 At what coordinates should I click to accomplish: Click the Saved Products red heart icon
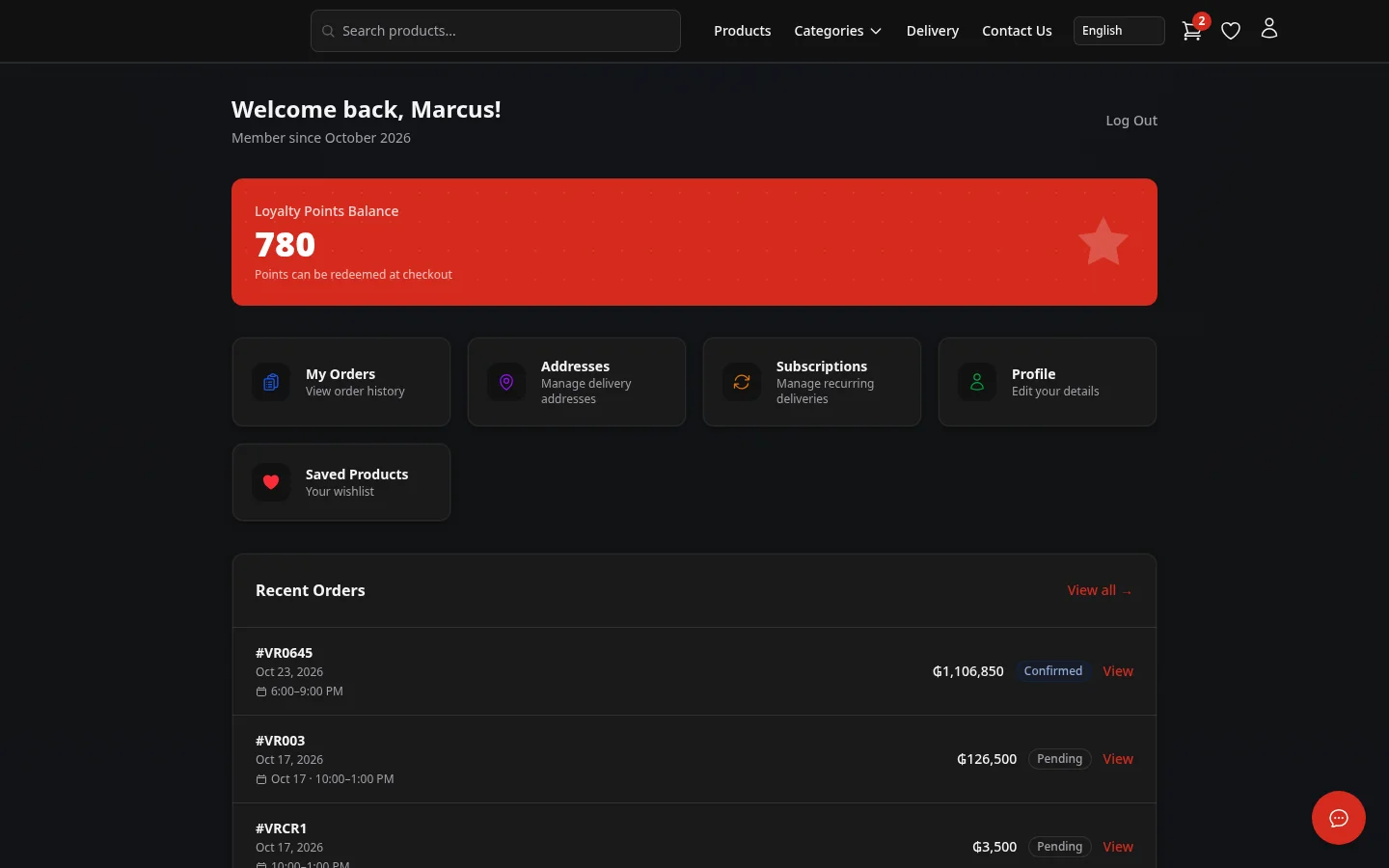click(x=271, y=482)
